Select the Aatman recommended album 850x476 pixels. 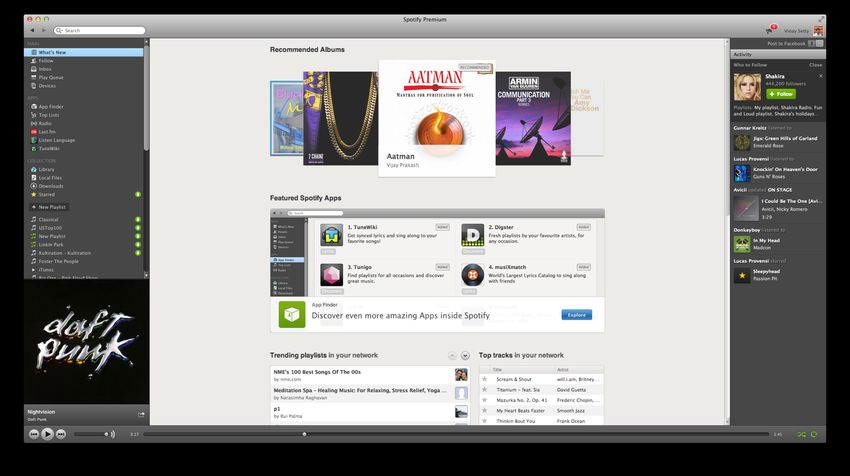(x=437, y=118)
